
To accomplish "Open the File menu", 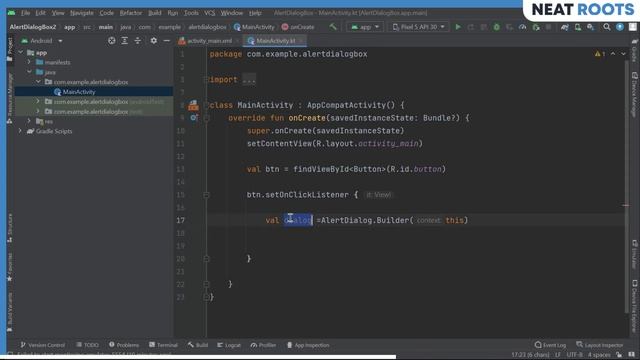I will click(25, 13).
